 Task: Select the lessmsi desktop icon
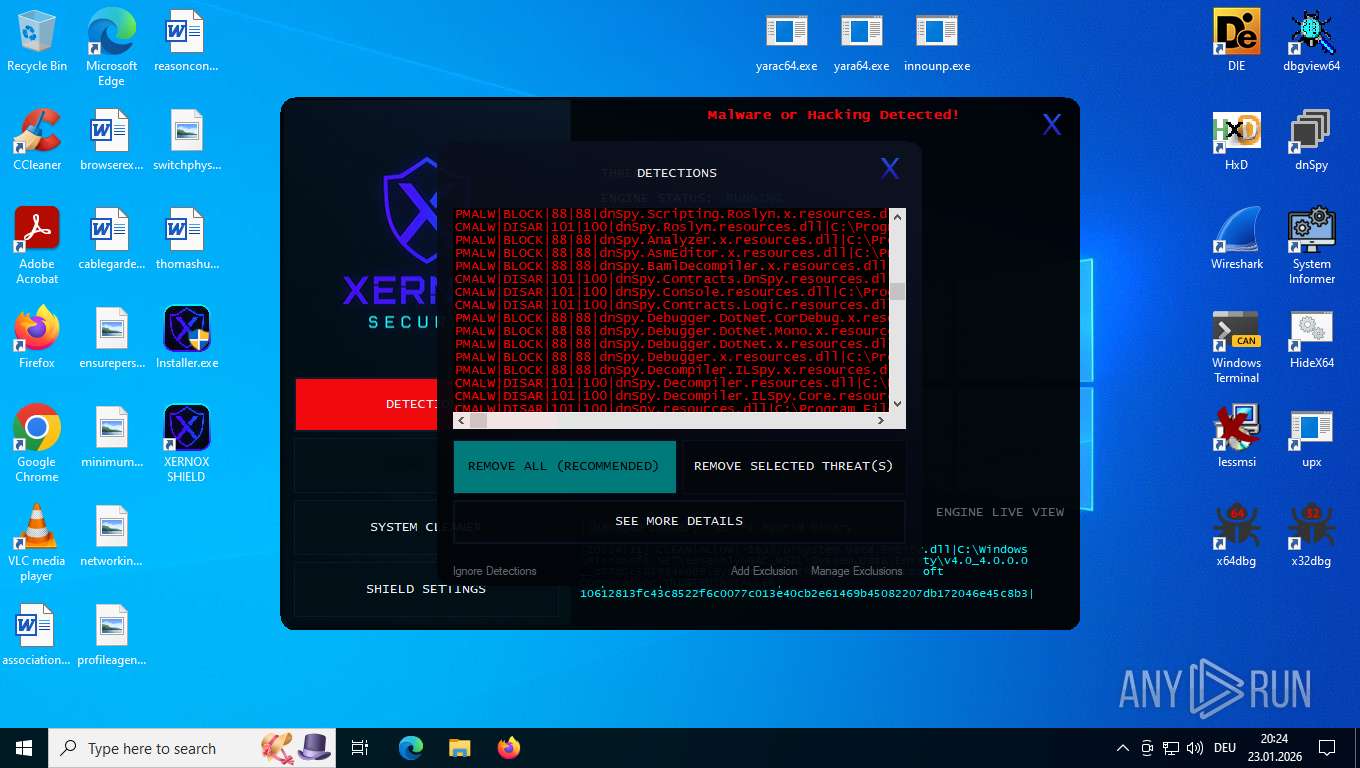(1237, 437)
